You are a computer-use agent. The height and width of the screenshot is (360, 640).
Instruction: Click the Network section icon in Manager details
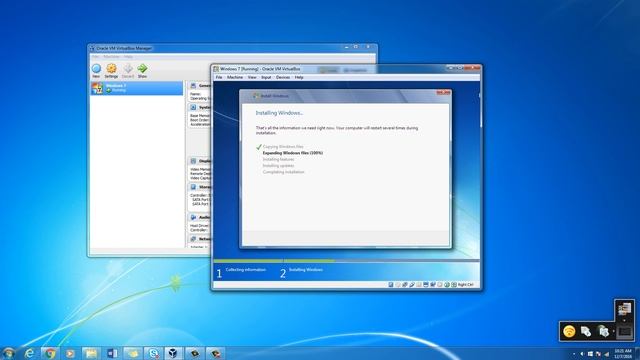pos(193,239)
